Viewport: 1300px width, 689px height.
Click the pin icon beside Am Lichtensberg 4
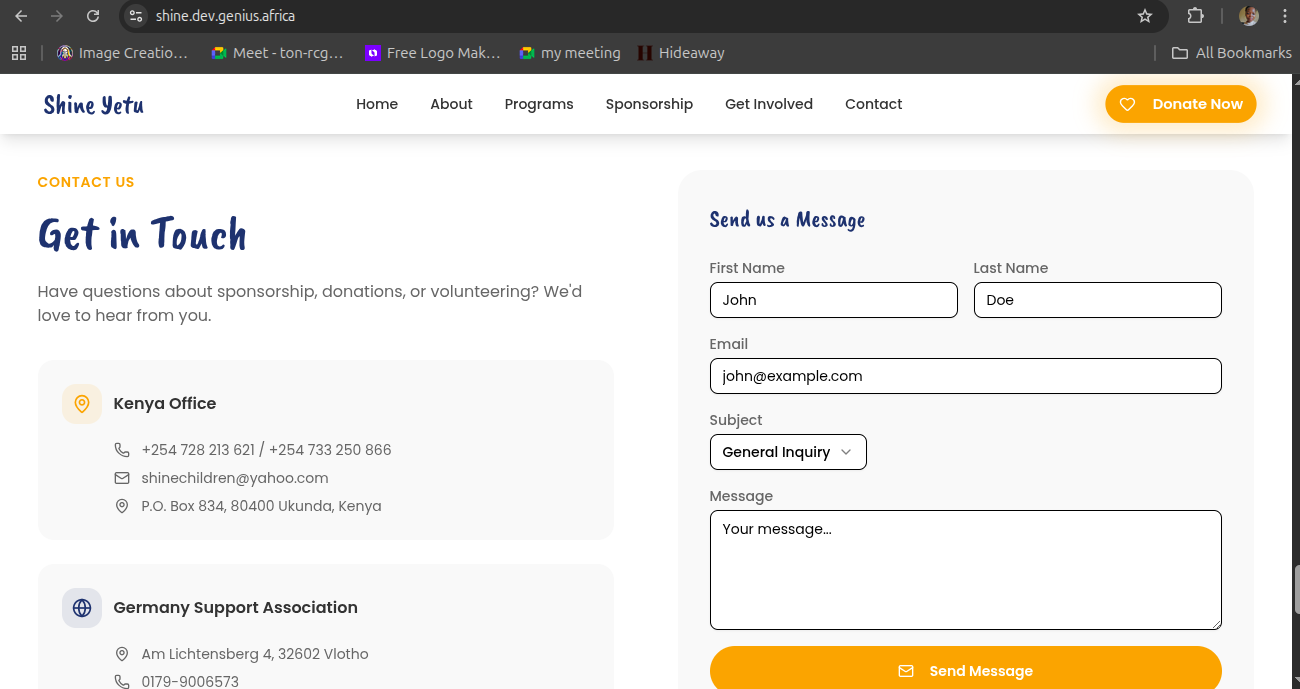122,654
